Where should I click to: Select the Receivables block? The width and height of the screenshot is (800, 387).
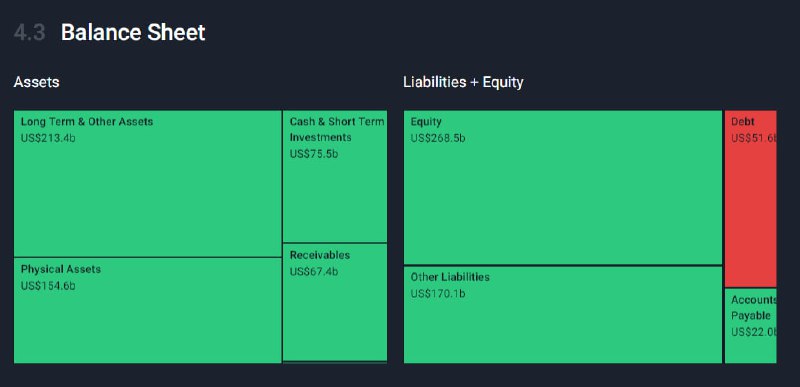click(x=335, y=302)
